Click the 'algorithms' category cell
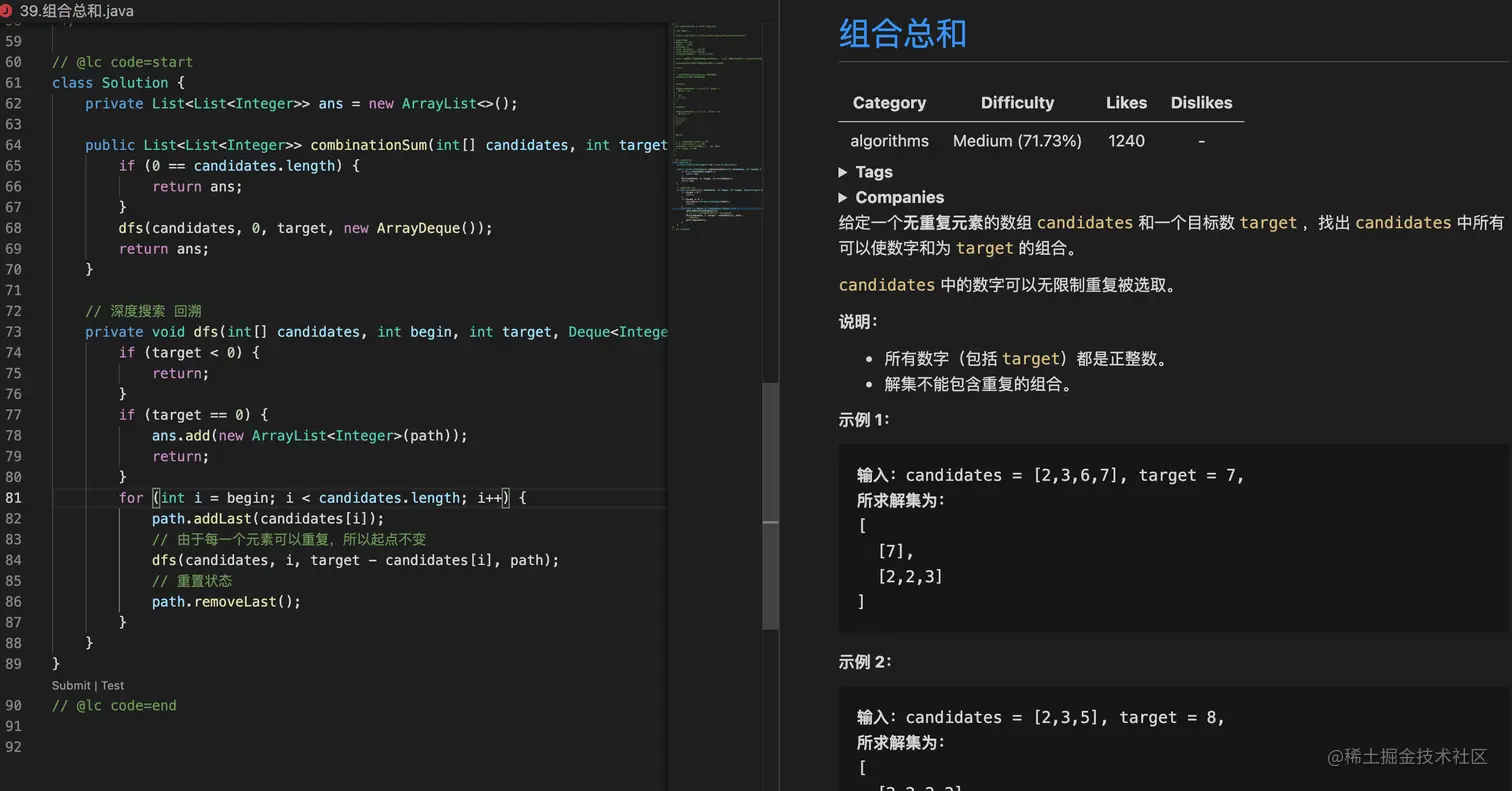Screen dimensions: 1512x791 click(x=889, y=141)
